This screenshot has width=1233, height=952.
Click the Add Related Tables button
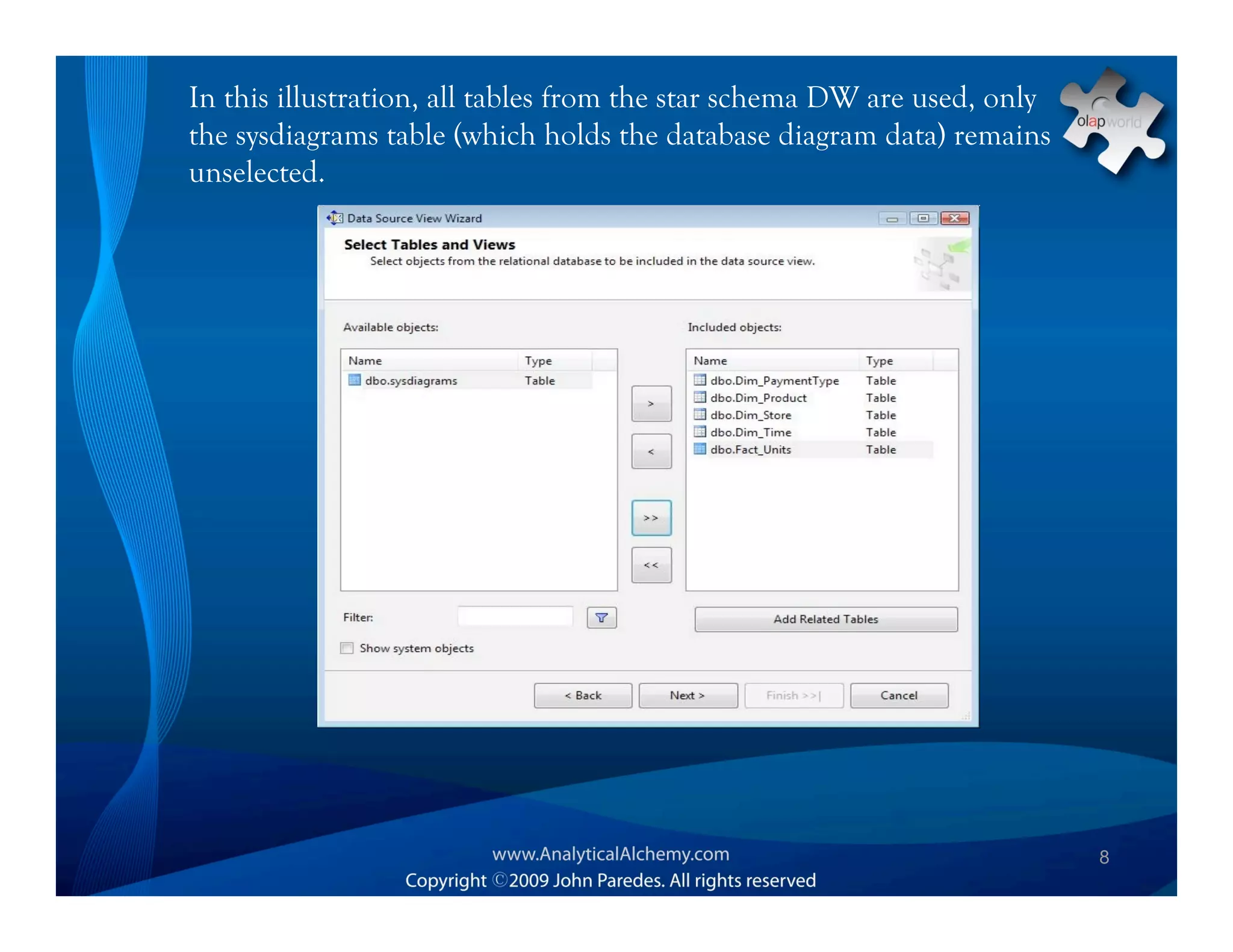point(825,619)
